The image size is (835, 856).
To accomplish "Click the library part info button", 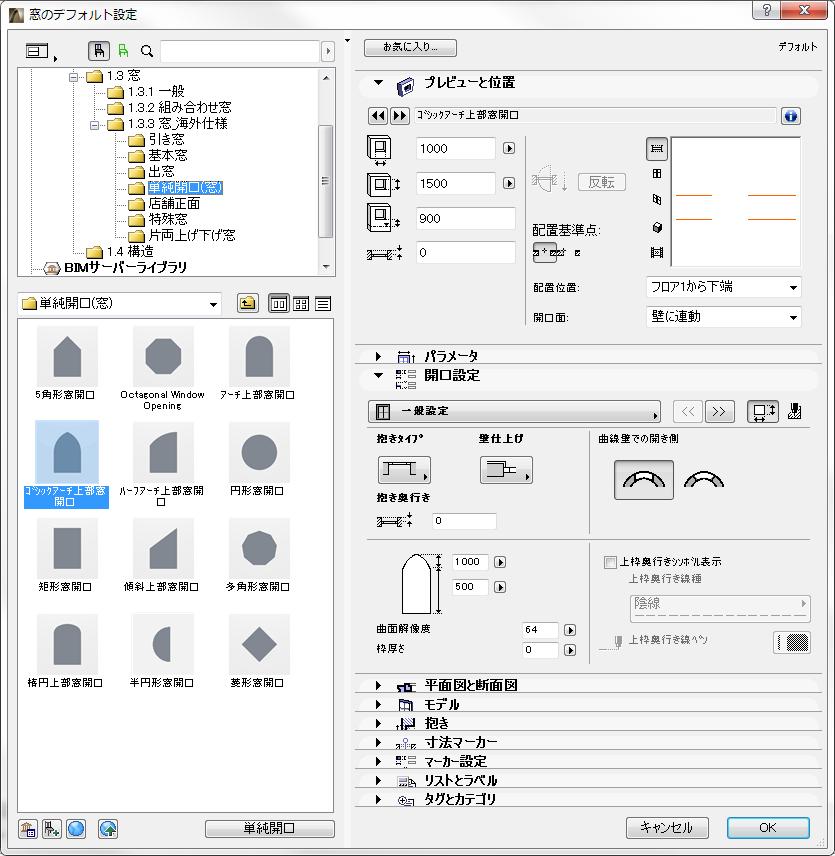I will coord(790,116).
